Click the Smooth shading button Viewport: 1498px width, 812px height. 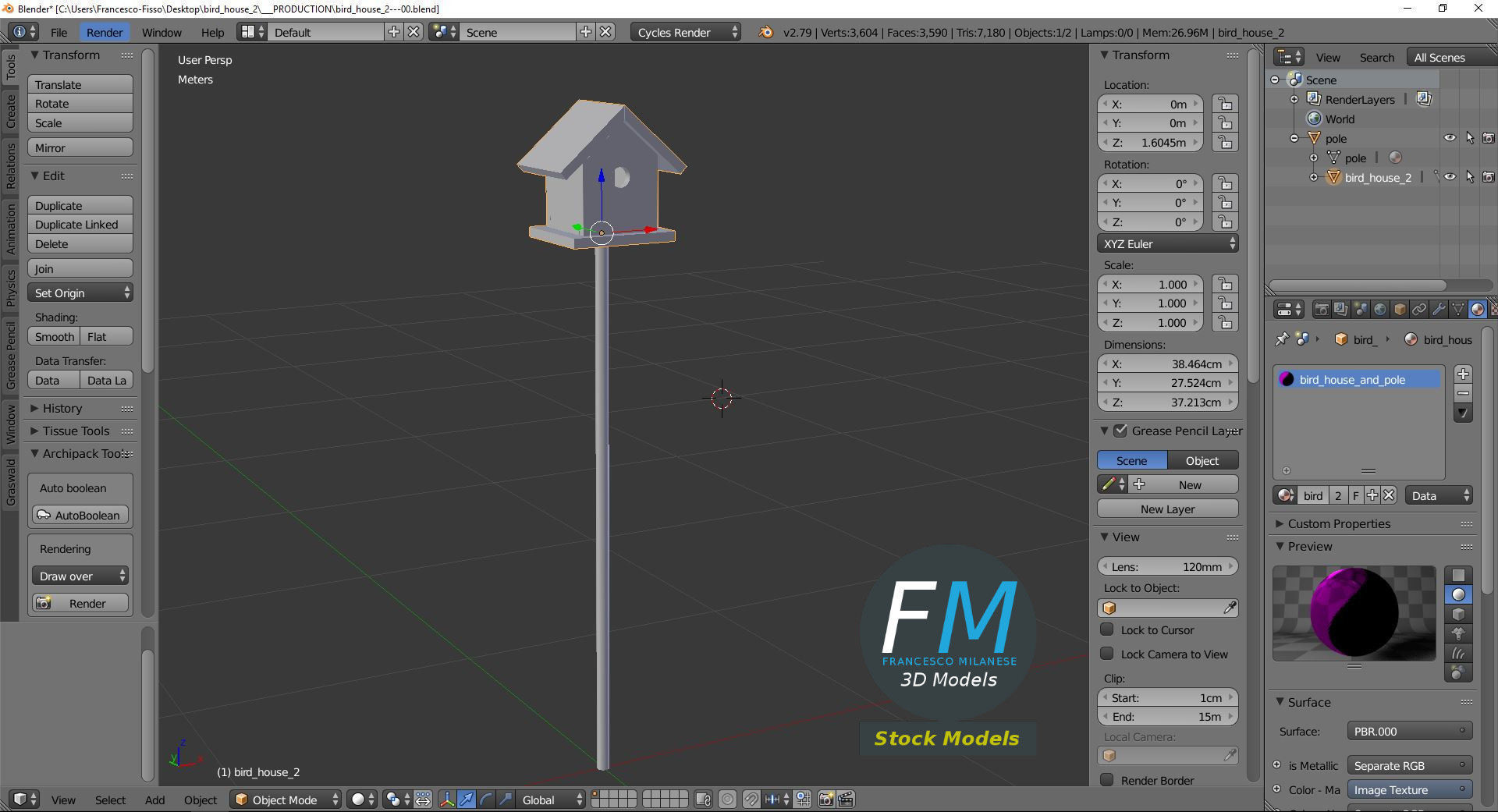pyautogui.click(x=54, y=336)
